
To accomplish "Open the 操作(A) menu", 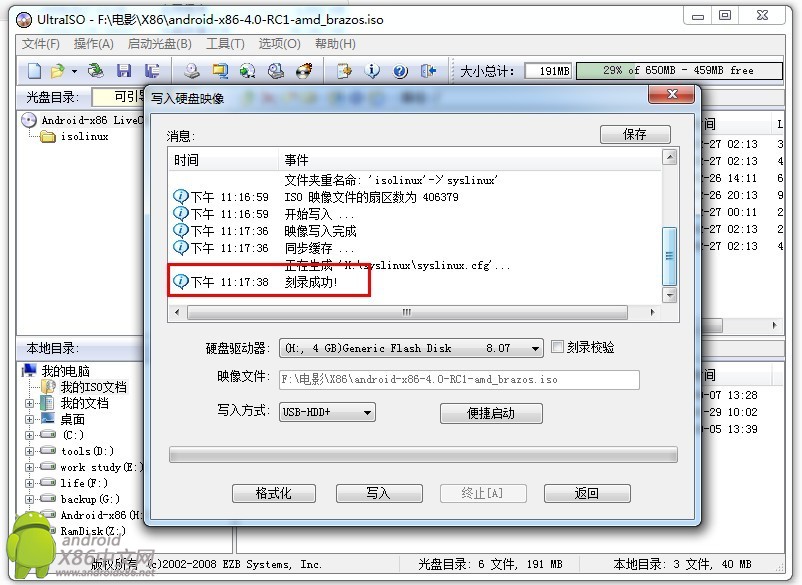I will pos(94,44).
